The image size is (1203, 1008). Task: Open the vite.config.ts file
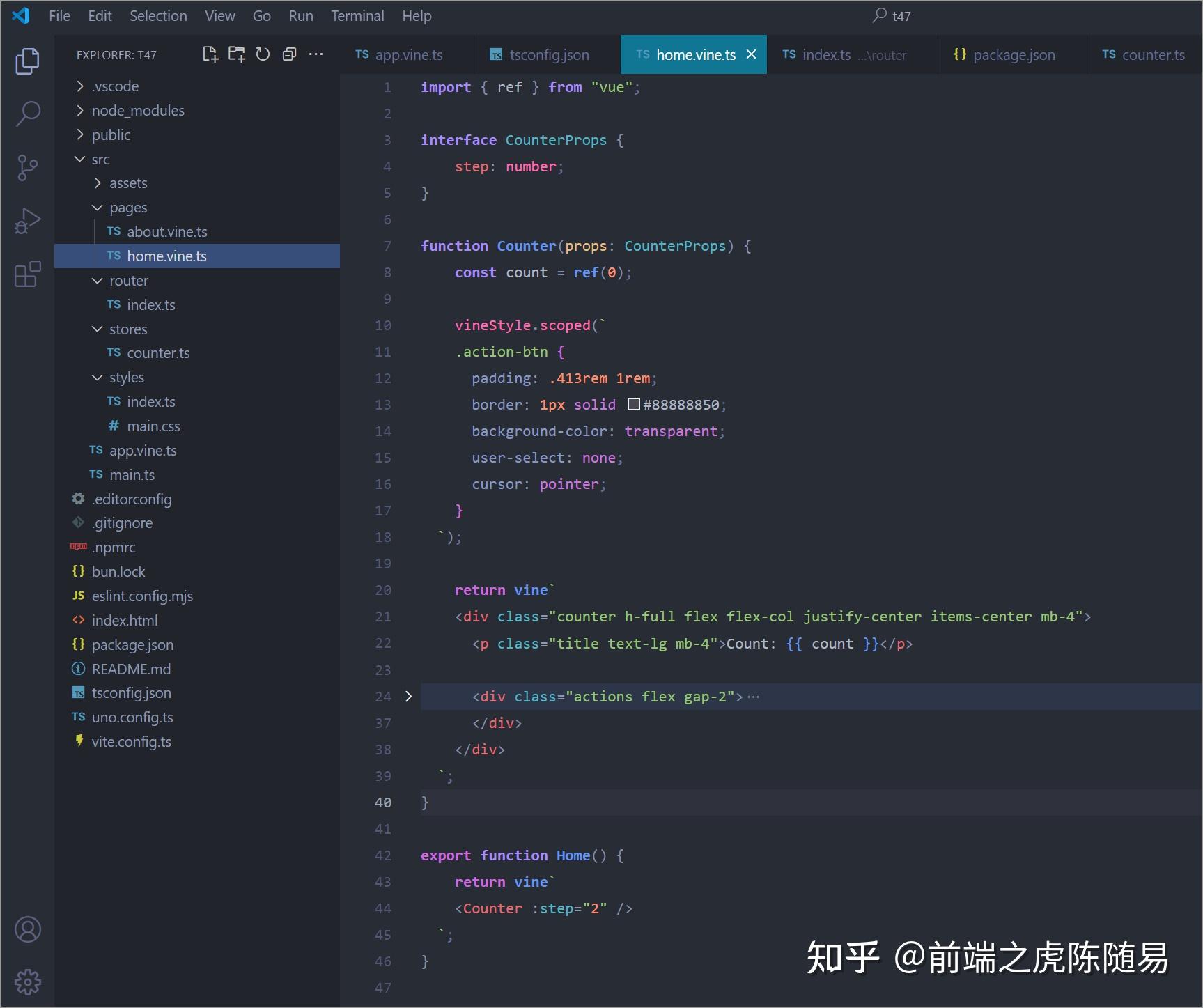[131, 741]
